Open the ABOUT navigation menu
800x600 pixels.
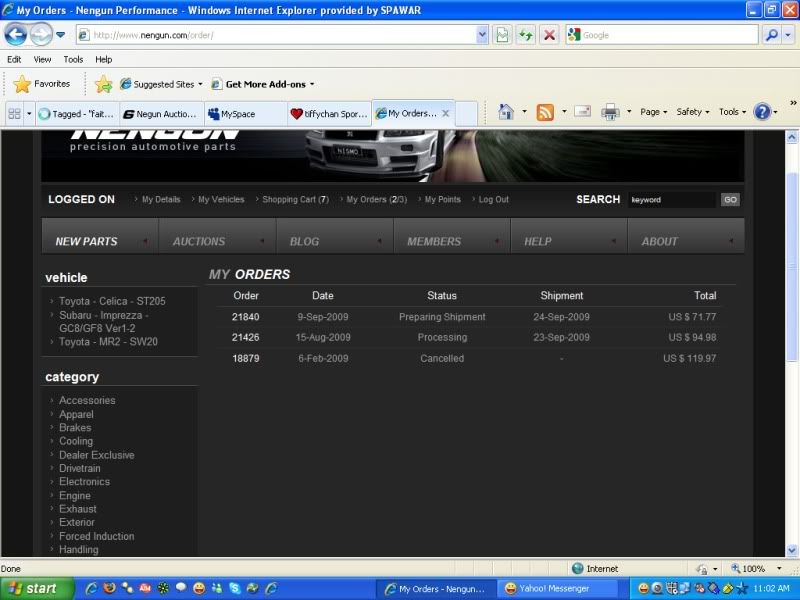[x=686, y=236]
